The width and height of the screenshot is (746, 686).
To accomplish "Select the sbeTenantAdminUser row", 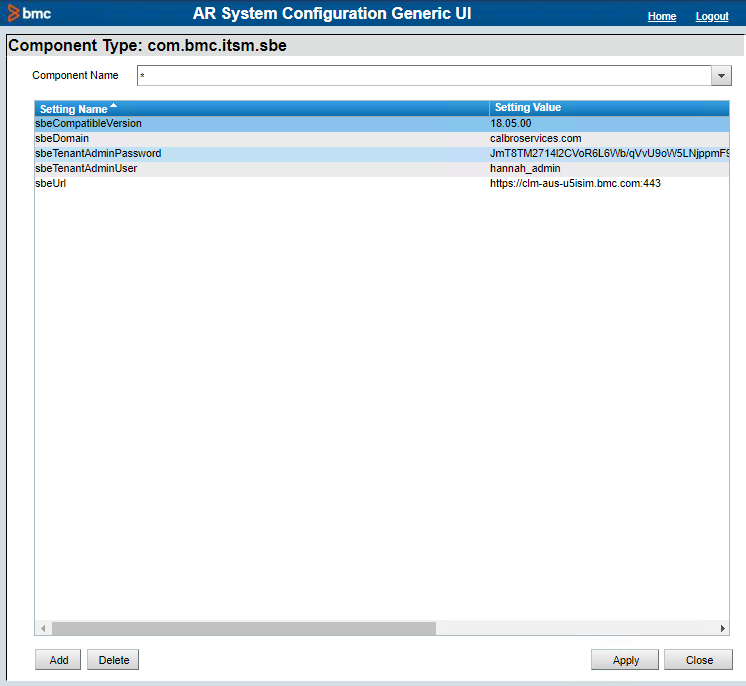I will tap(382, 168).
